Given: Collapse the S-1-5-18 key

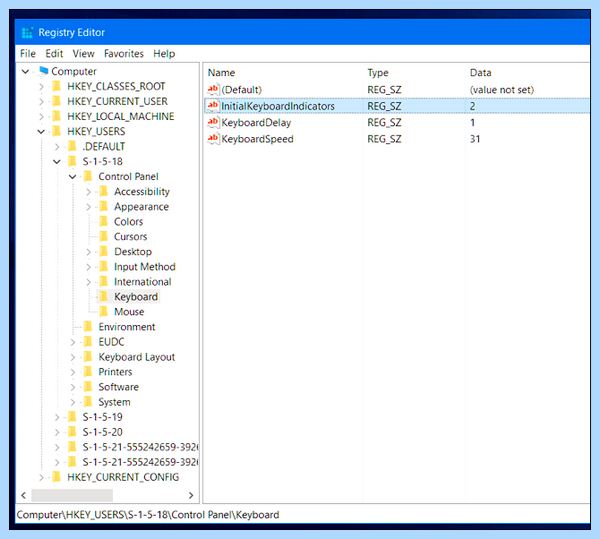Looking at the screenshot, I should click(57, 161).
